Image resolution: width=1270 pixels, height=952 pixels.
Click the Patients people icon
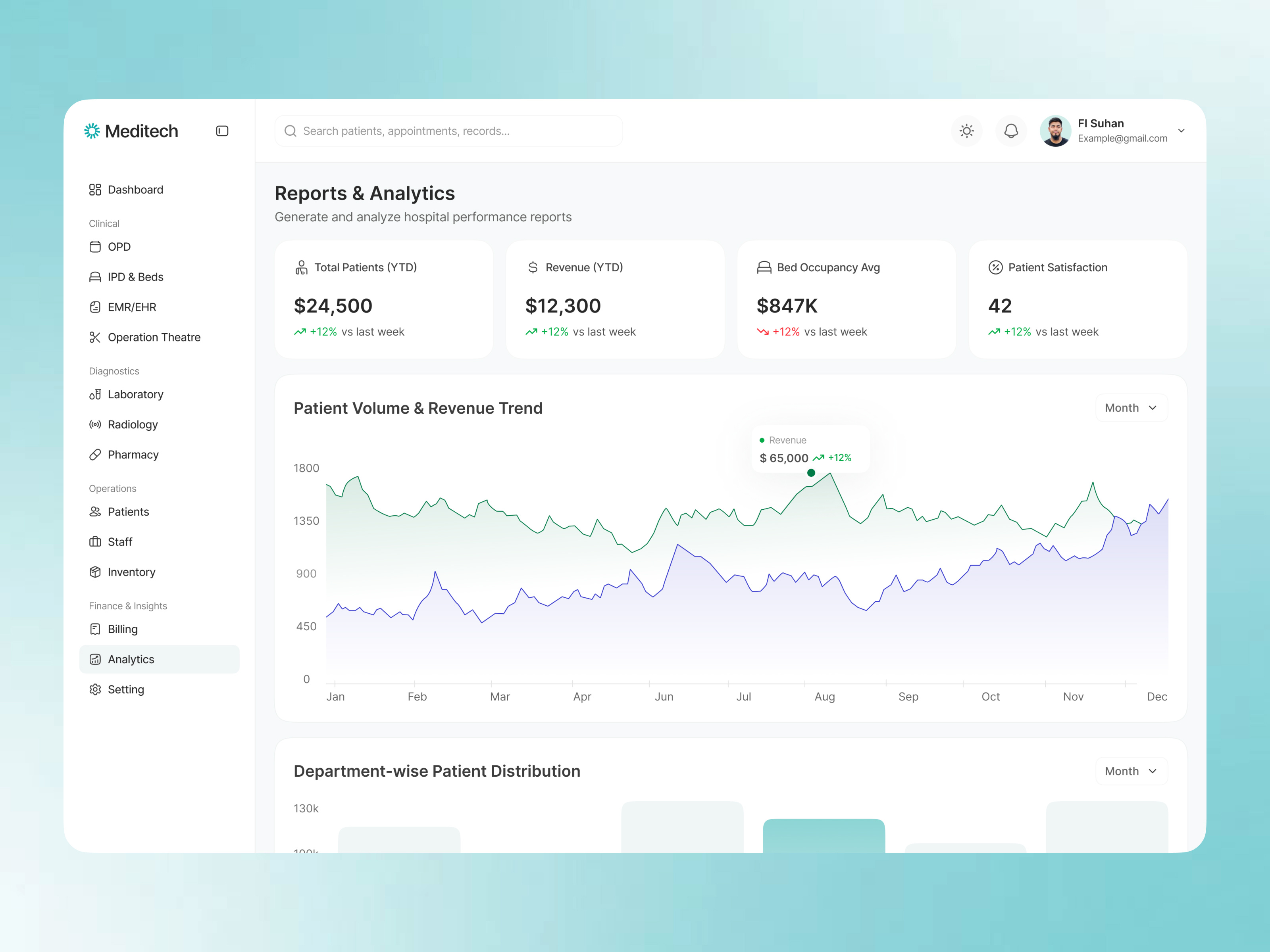[95, 512]
